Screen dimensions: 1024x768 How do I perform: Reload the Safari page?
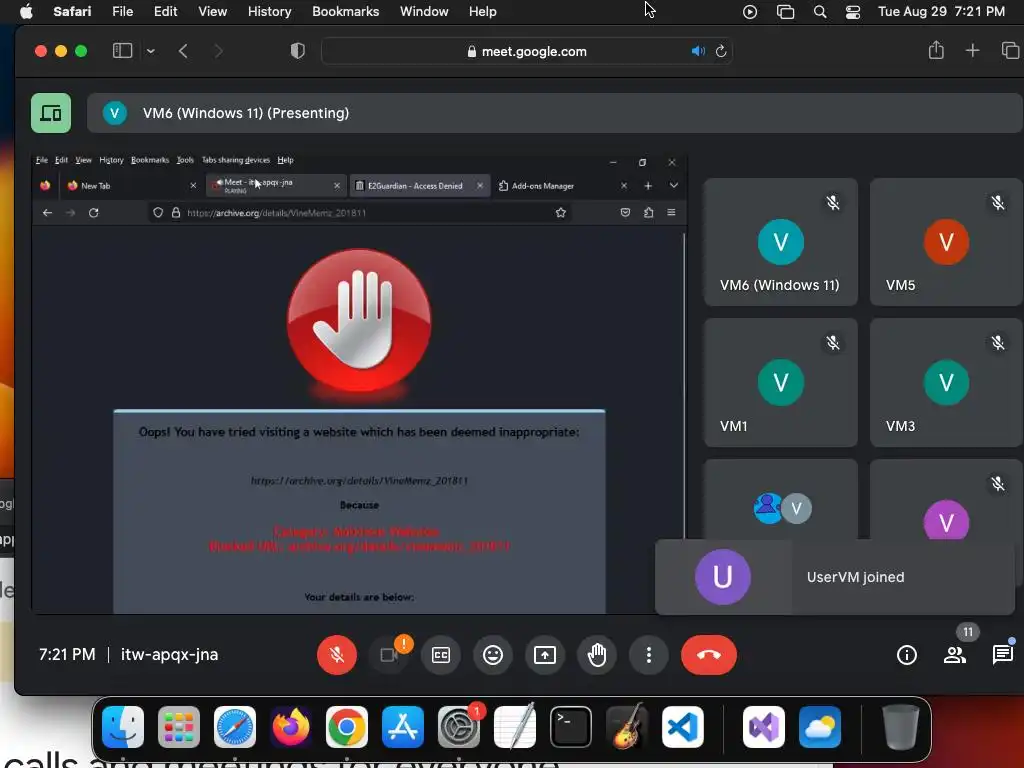point(721,51)
